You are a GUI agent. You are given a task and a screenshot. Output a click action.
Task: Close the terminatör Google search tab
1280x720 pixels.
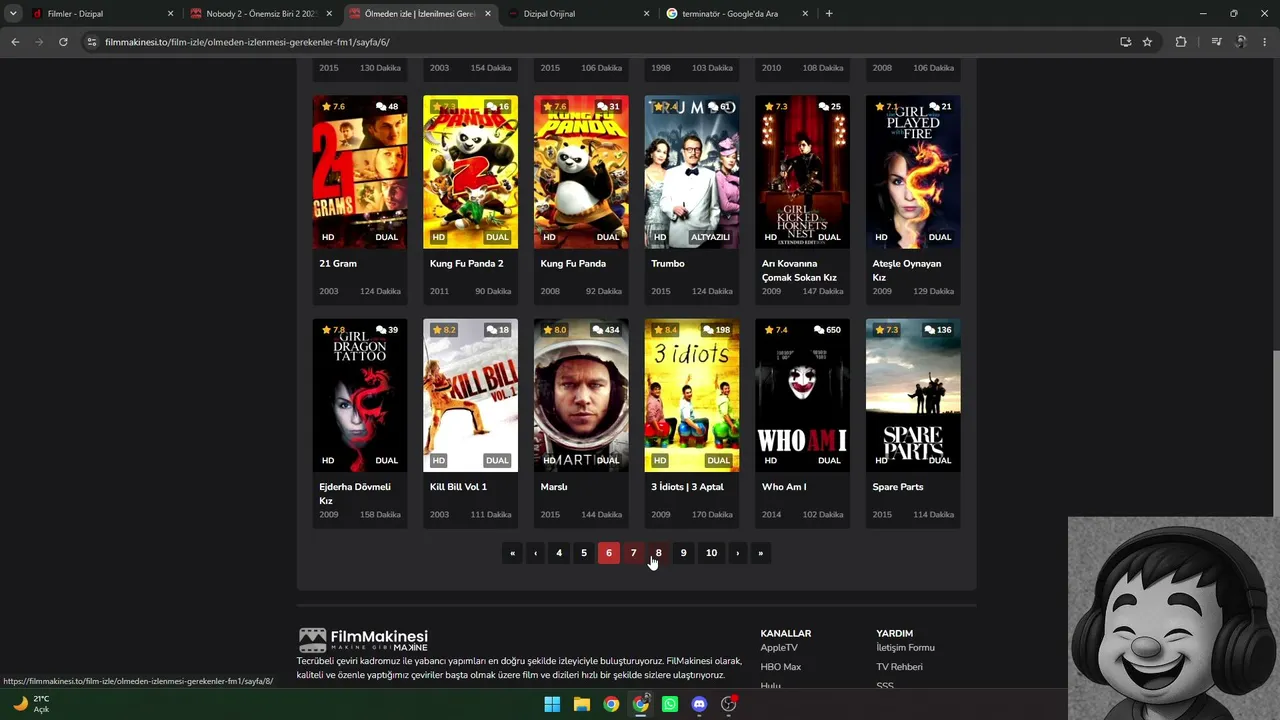tap(805, 14)
